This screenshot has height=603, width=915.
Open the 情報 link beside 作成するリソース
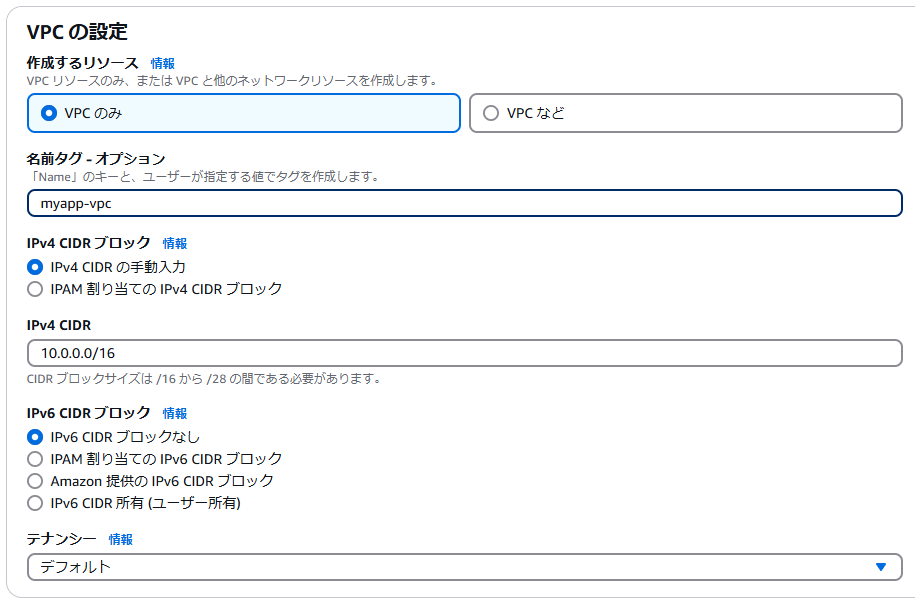(163, 62)
